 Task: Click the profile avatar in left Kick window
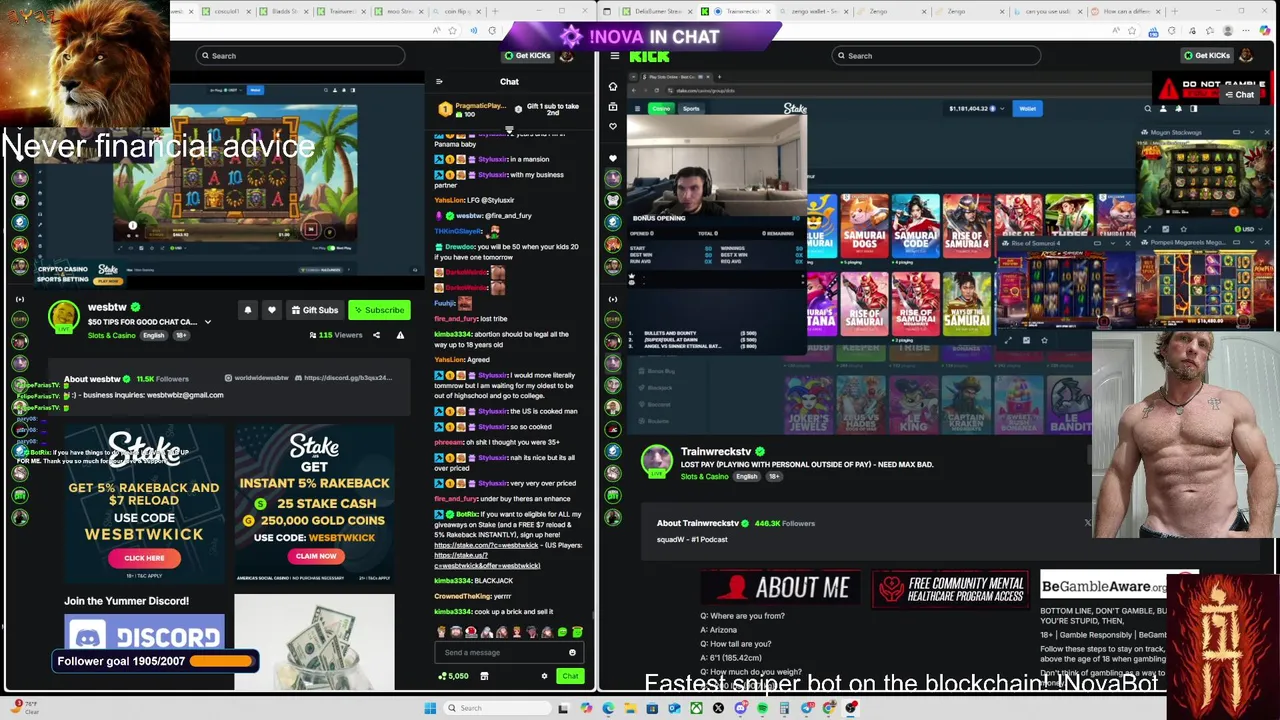[567, 56]
